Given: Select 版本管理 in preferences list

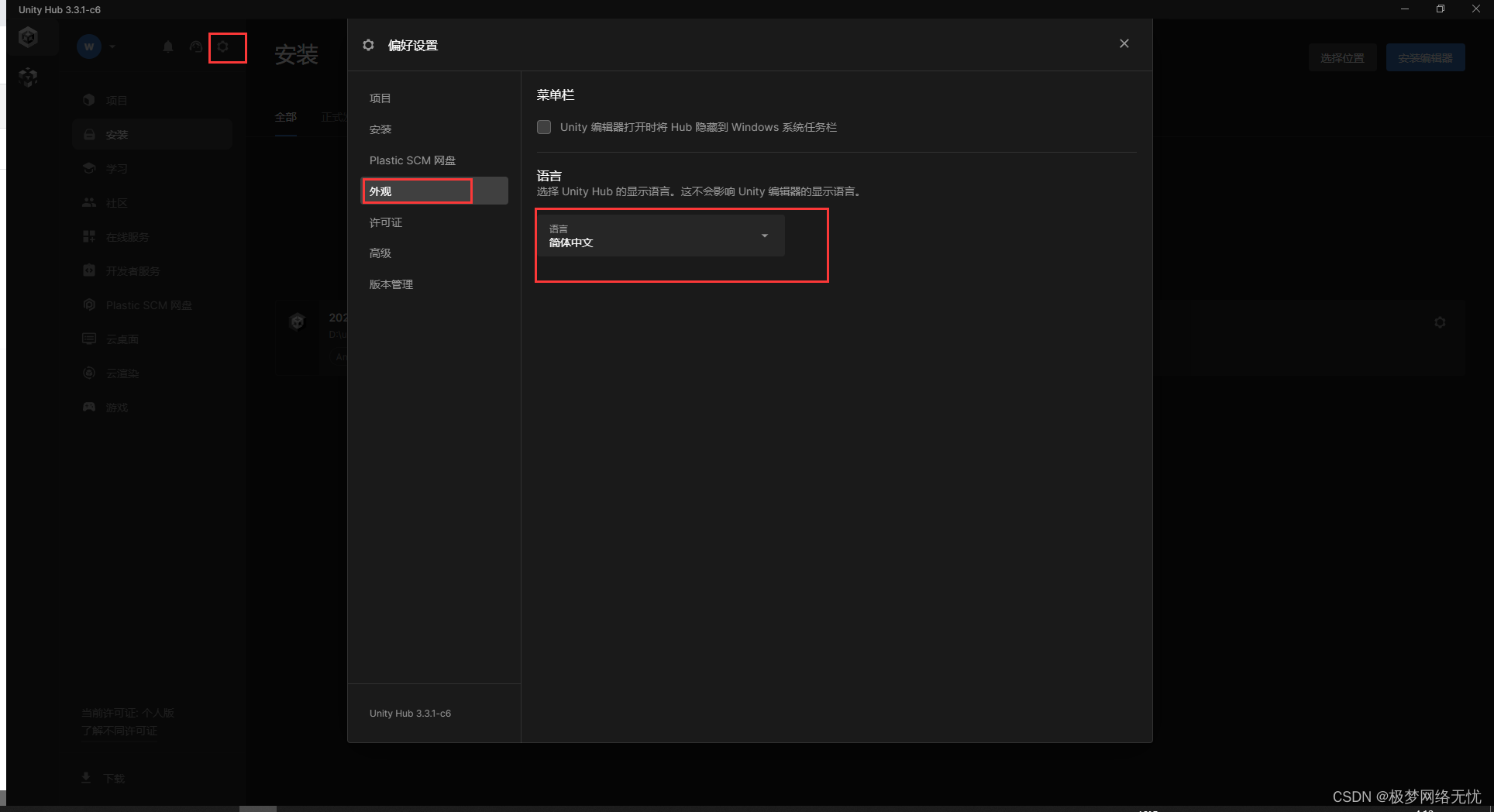Looking at the screenshot, I should coord(435,284).
